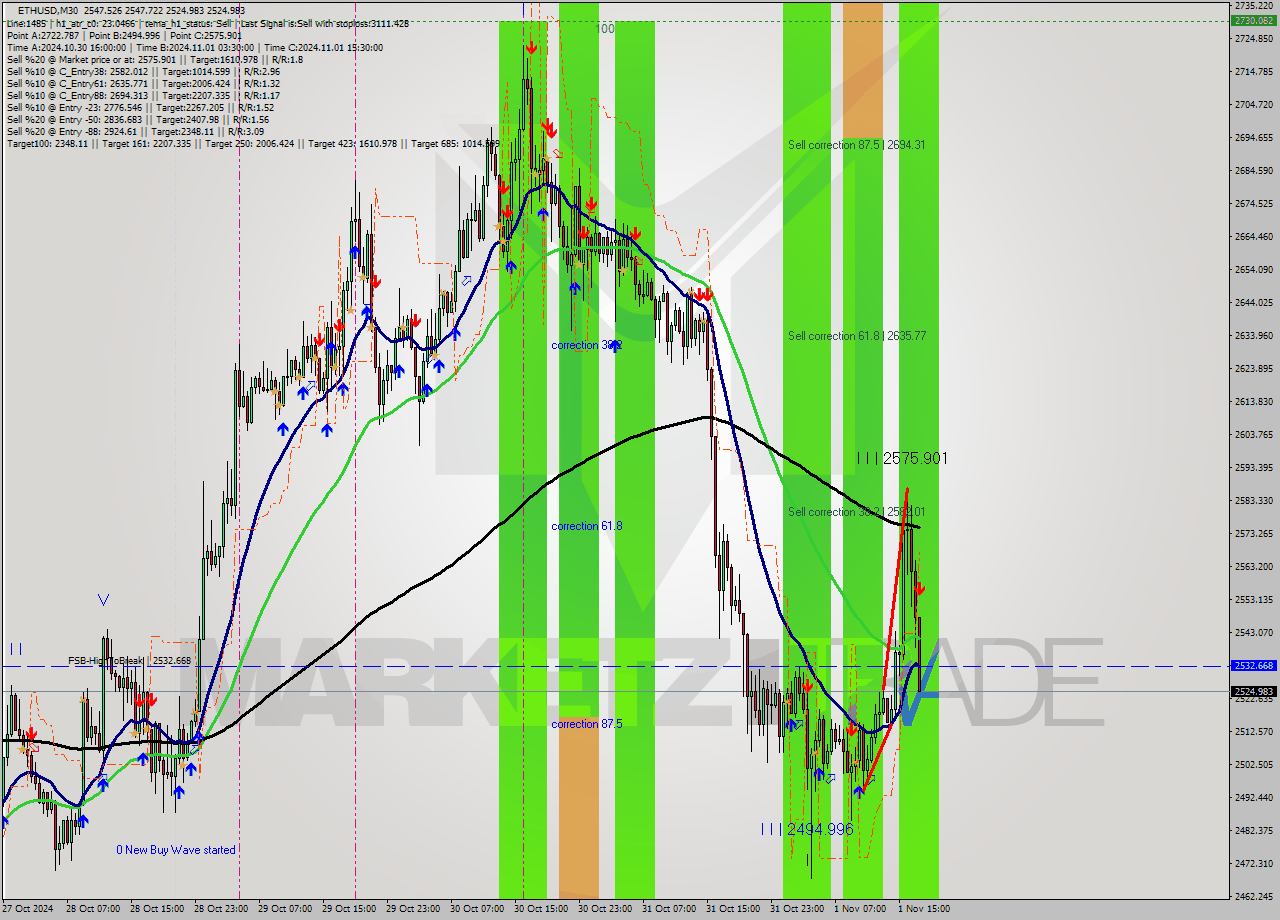Click the 'Sell correction 38.2' label near black average

click(856, 512)
